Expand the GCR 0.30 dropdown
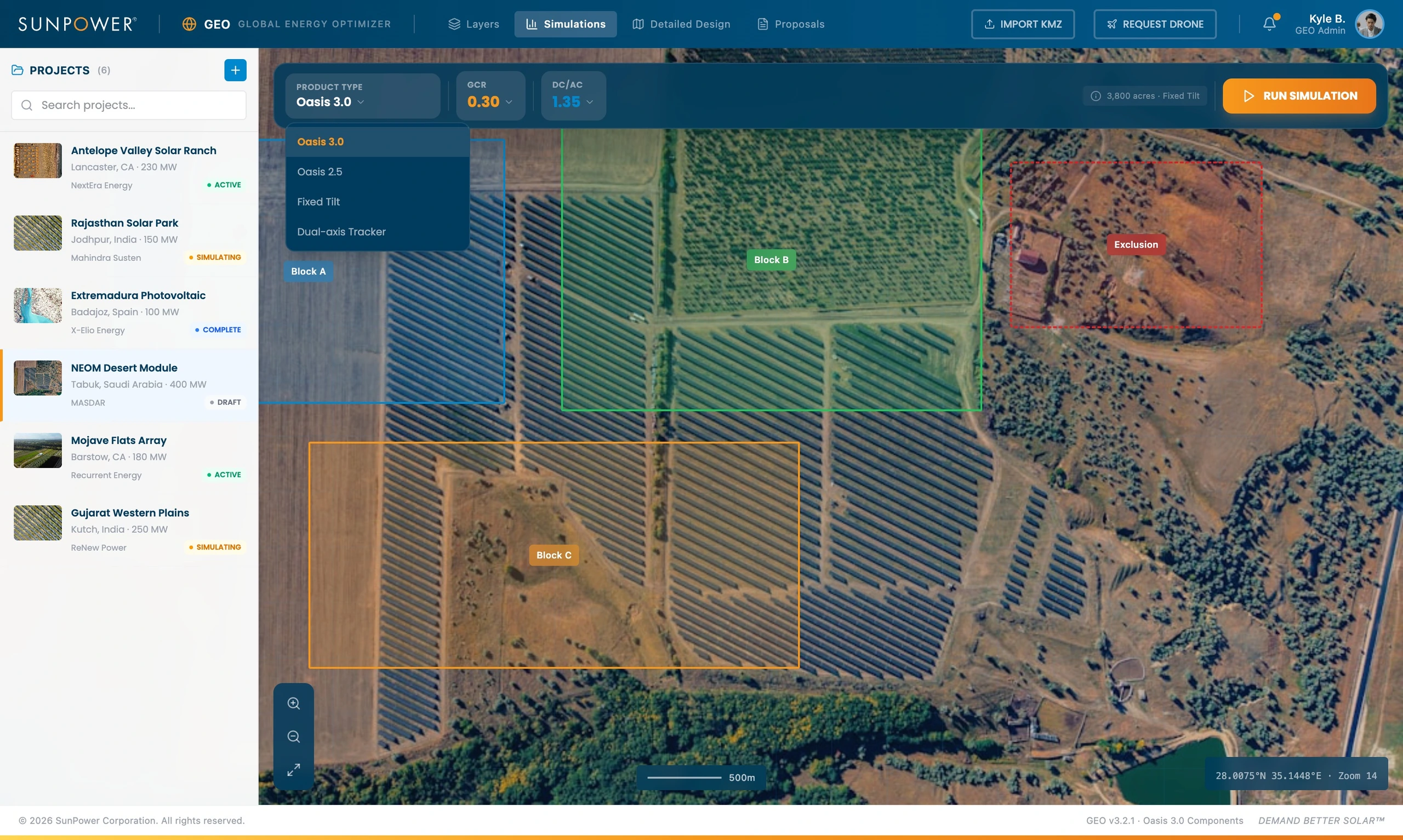Image resolution: width=1403 pixels, height=840 pixels. pyautogui.click(x=490, y=95)
